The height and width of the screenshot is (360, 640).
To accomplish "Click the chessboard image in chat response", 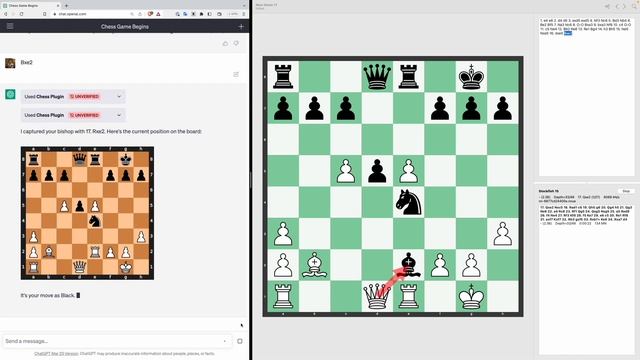I will point(87,213).
